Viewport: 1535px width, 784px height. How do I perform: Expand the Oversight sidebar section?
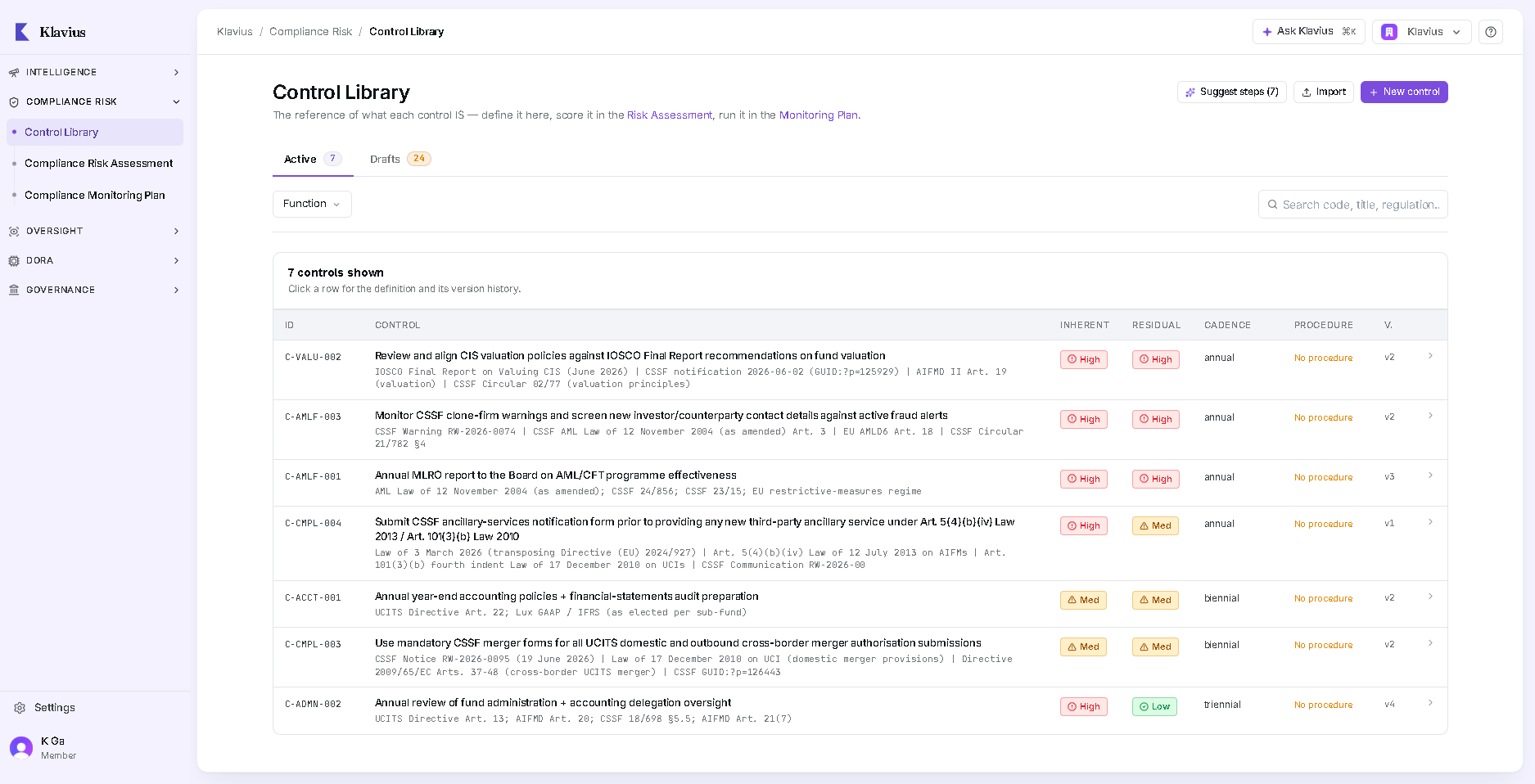(176, 232)
